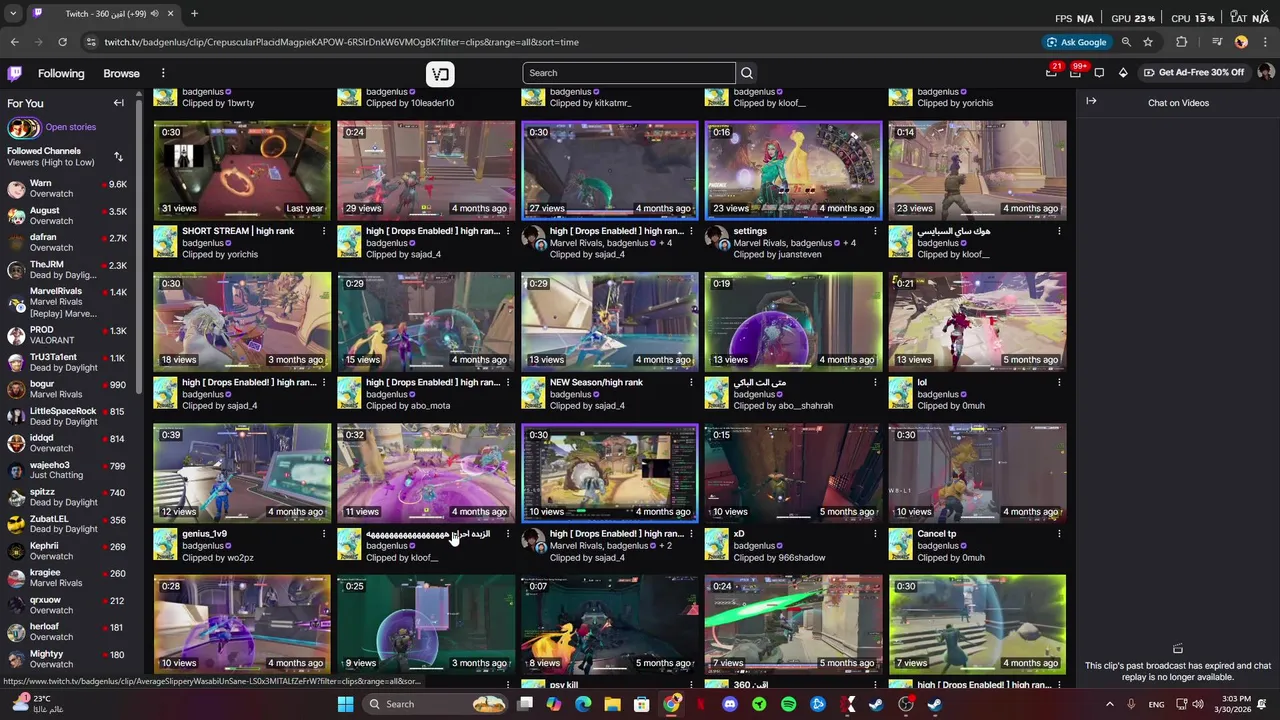Viewport: 1280px width, 720px height.
Task: Show hidden system tray icons
Action: coord(1109,704)
